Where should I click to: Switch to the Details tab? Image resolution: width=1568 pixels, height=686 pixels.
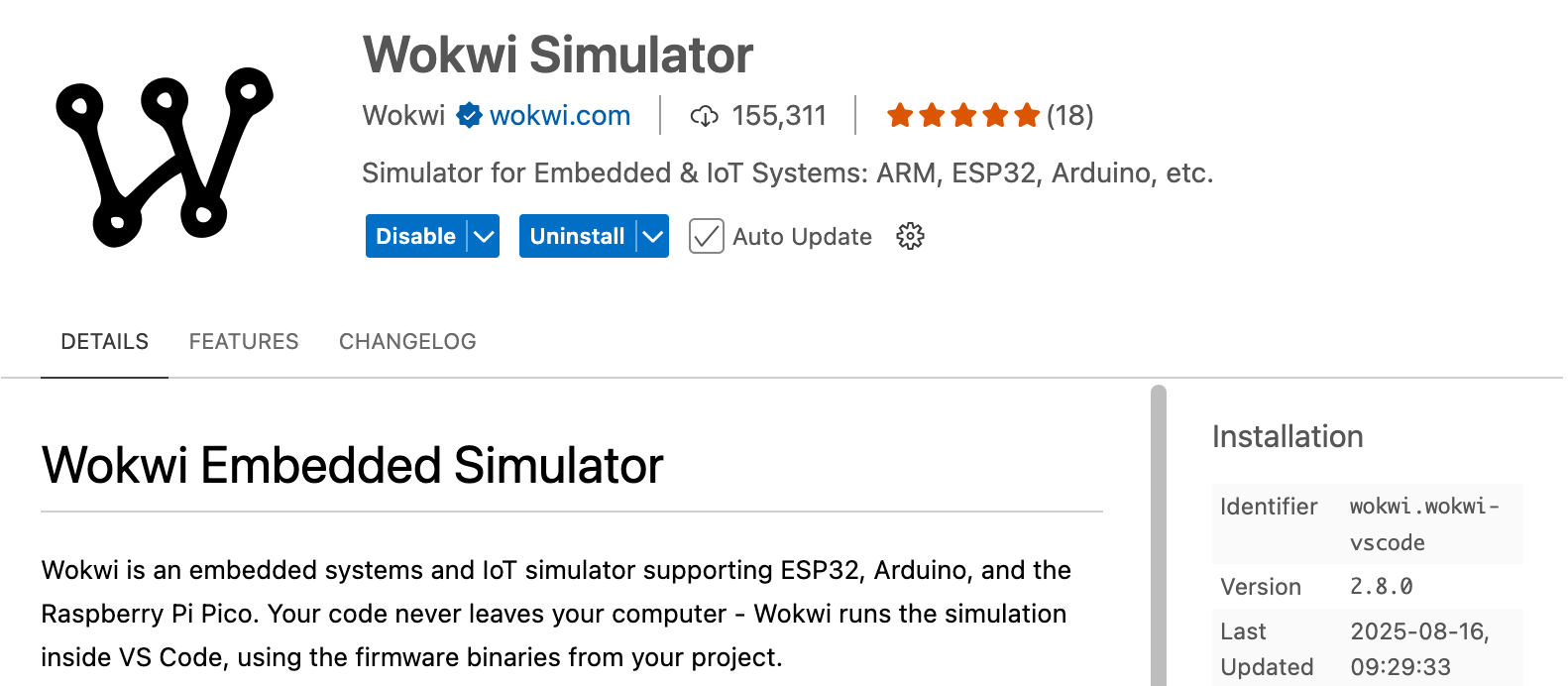pos(104,342)
